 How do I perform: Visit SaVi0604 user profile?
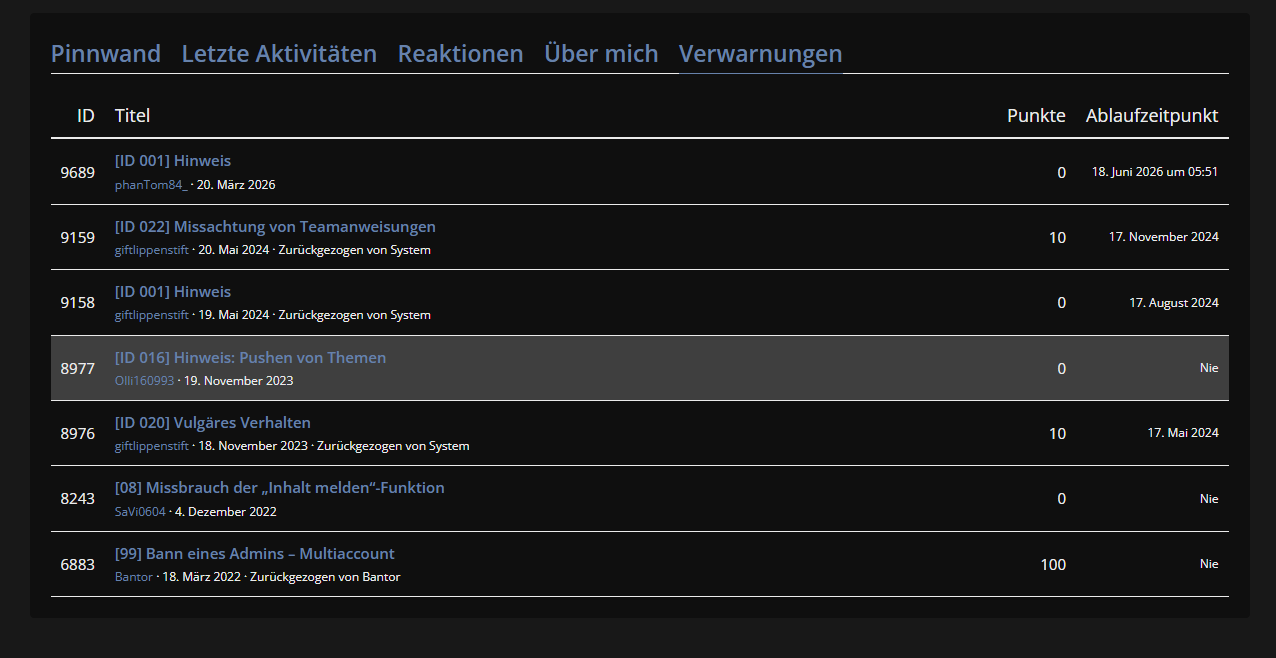click(x=140, y=512)
